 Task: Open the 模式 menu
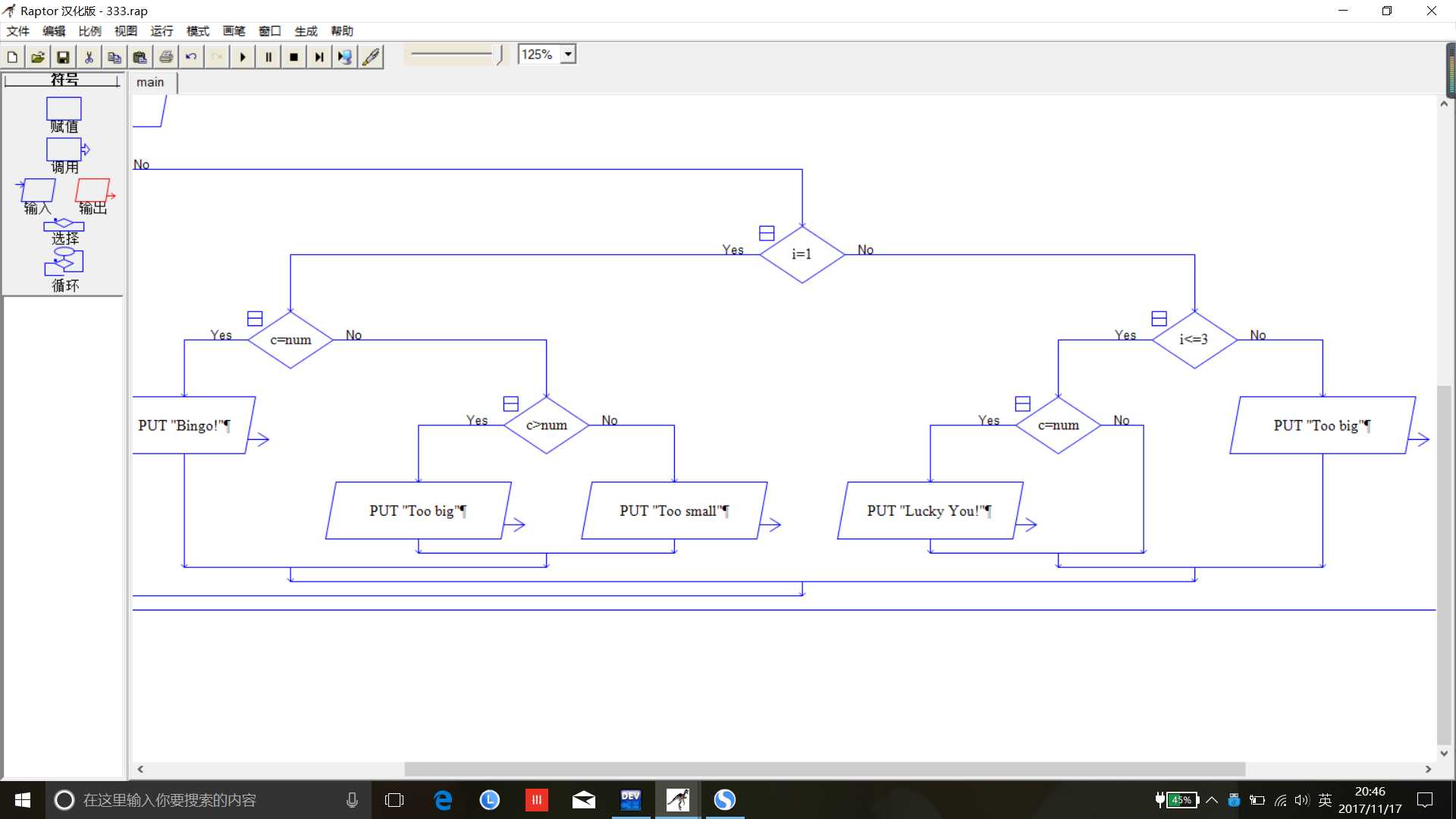(198, 31)
